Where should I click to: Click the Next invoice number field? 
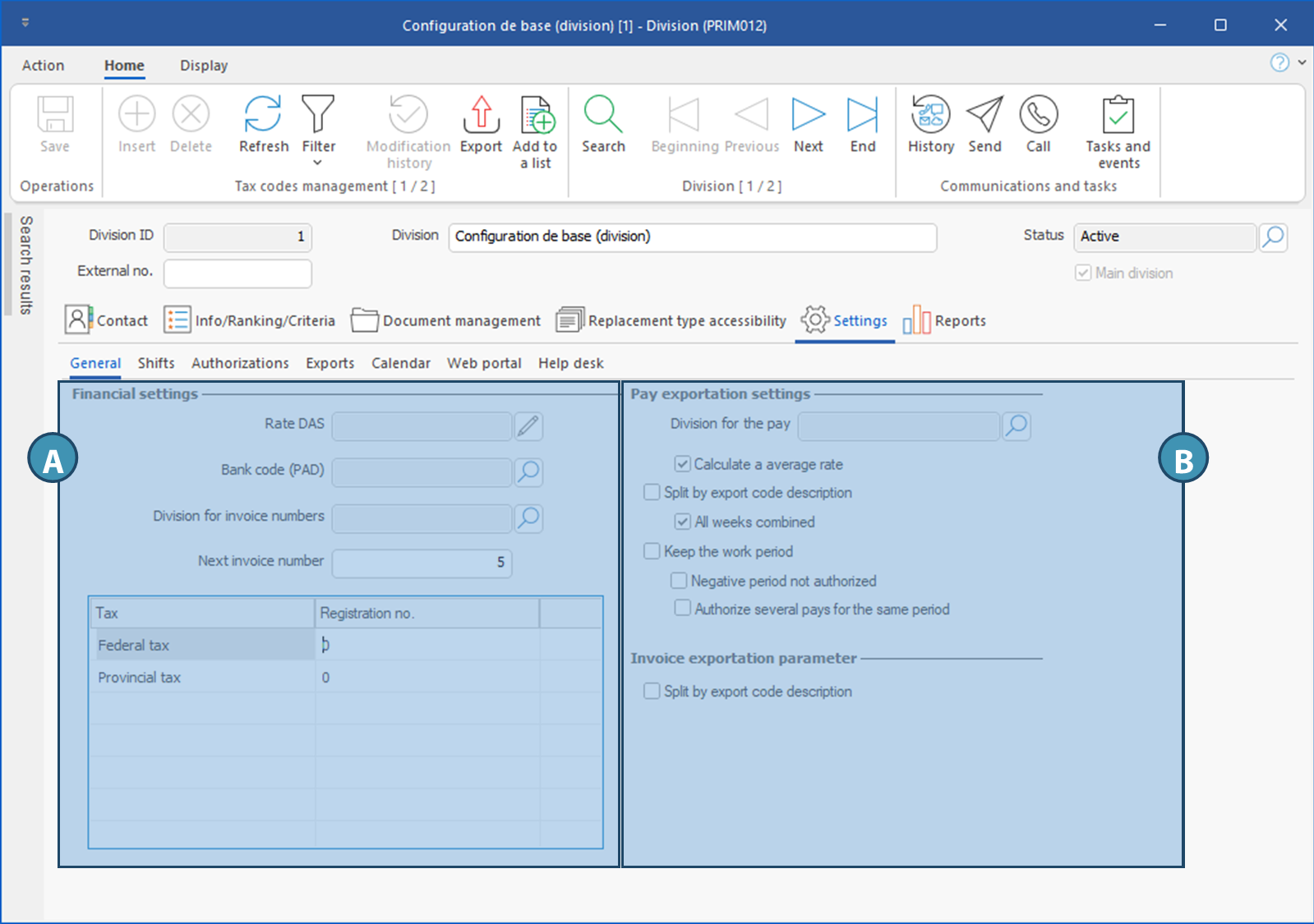tap(422, 563)
